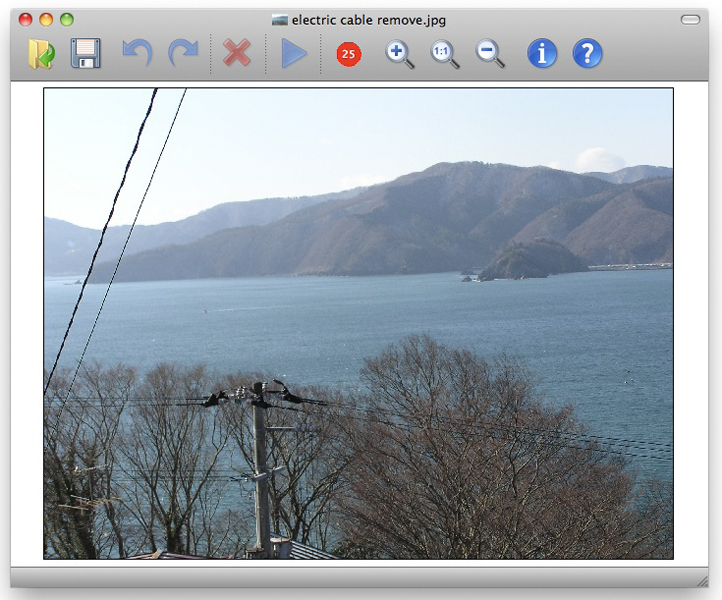The height and width of the screenshot is (600, 722).
Task: Start inpainting with the blue play triangle
Action: (294, 53)
